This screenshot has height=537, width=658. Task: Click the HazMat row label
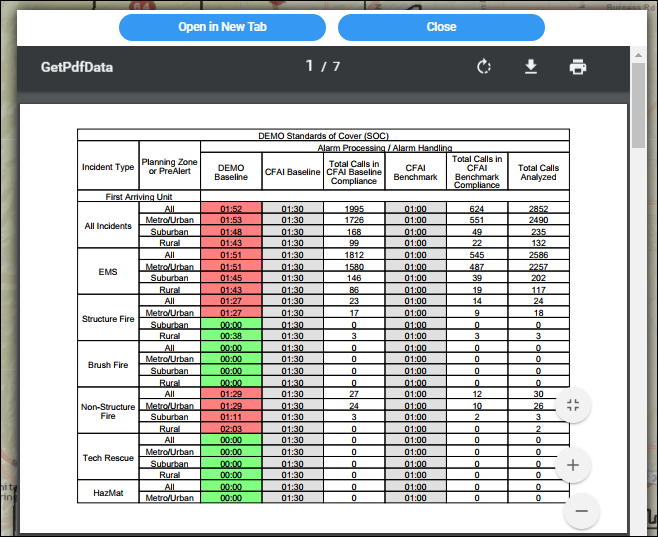[x=108, y=493]
